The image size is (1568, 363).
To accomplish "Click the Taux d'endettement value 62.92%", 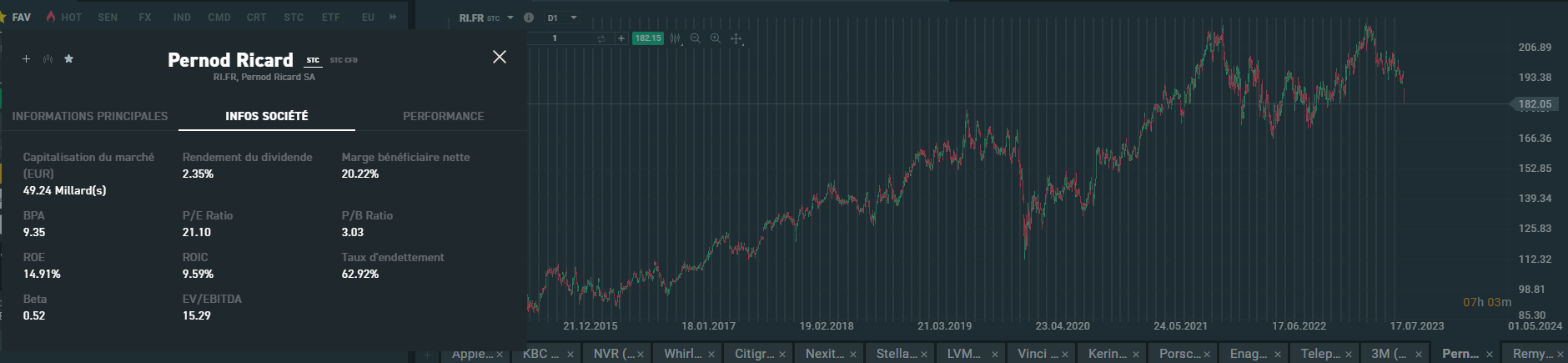I will (360, 274).
